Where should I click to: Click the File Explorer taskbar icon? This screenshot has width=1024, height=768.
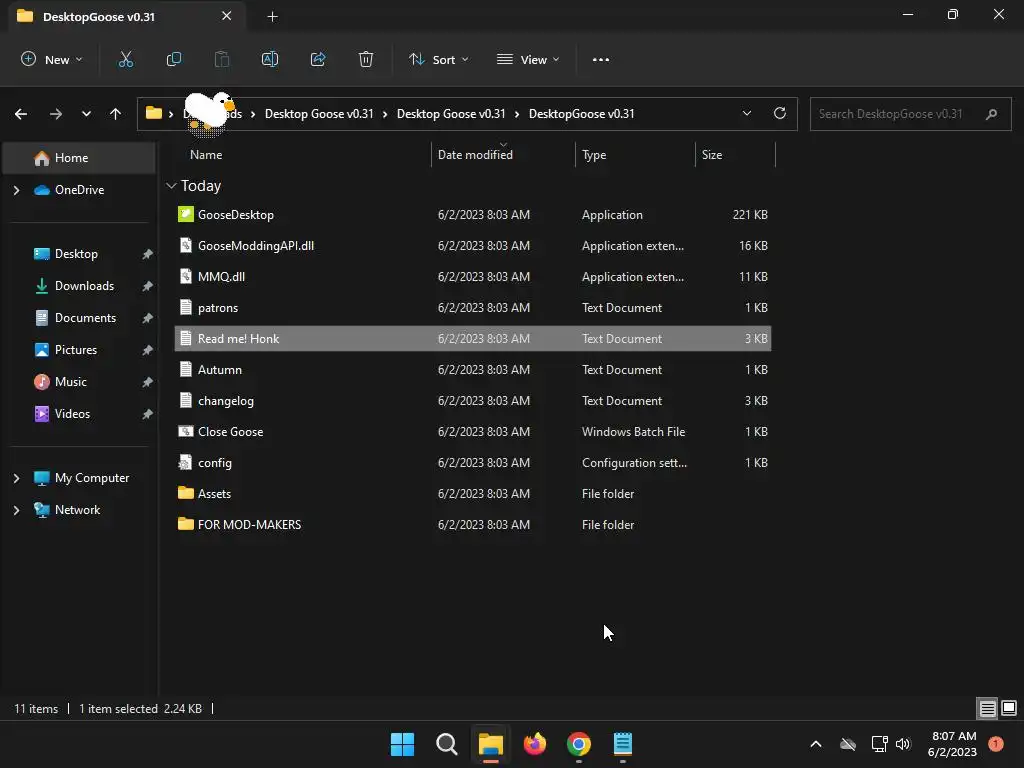(x=490, y=744)
